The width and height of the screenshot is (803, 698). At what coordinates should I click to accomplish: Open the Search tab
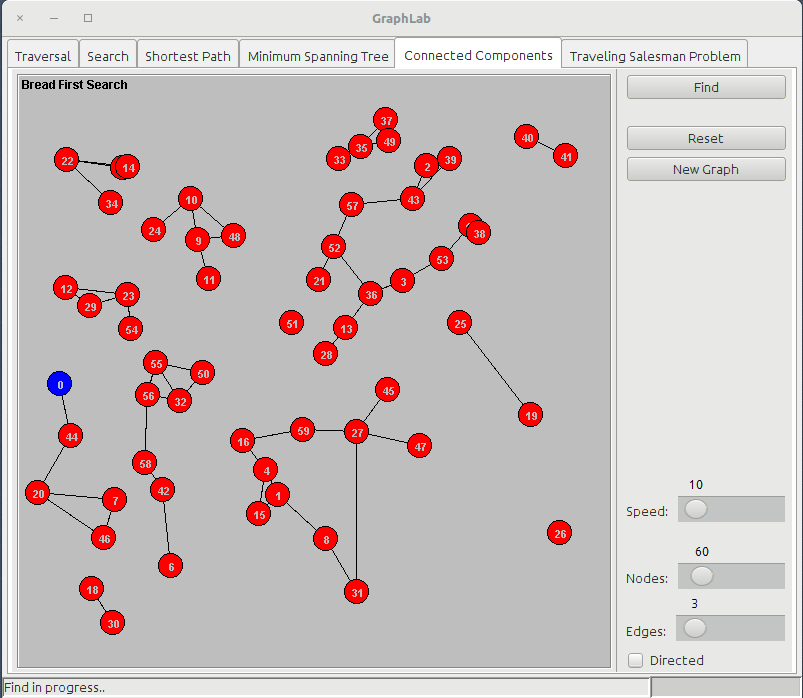[108, 55]
